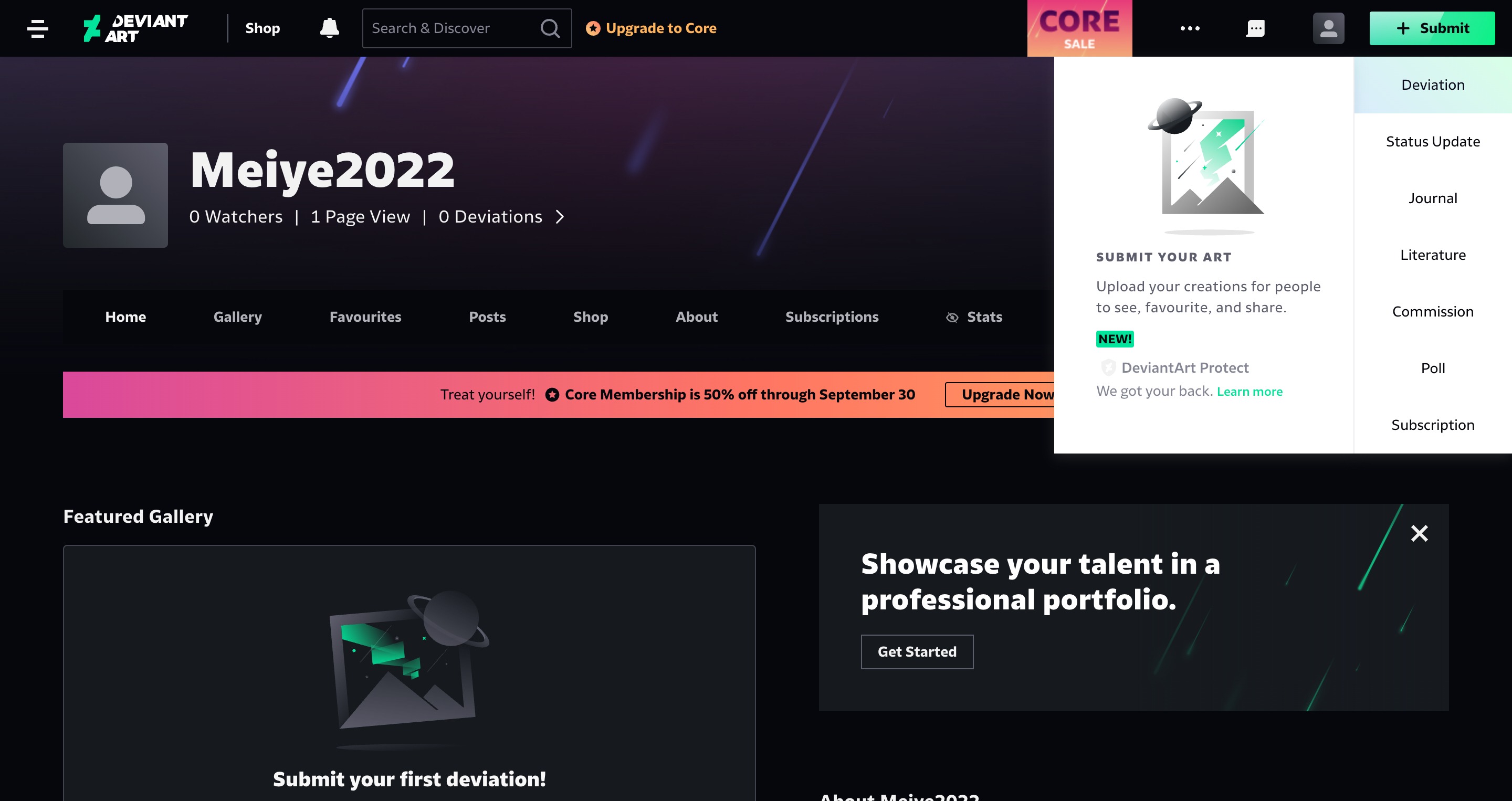The width and height of the screenshot is (1512, 801).
Task: Open the user profile avatar menu
Action: (x=1328, y=28)
